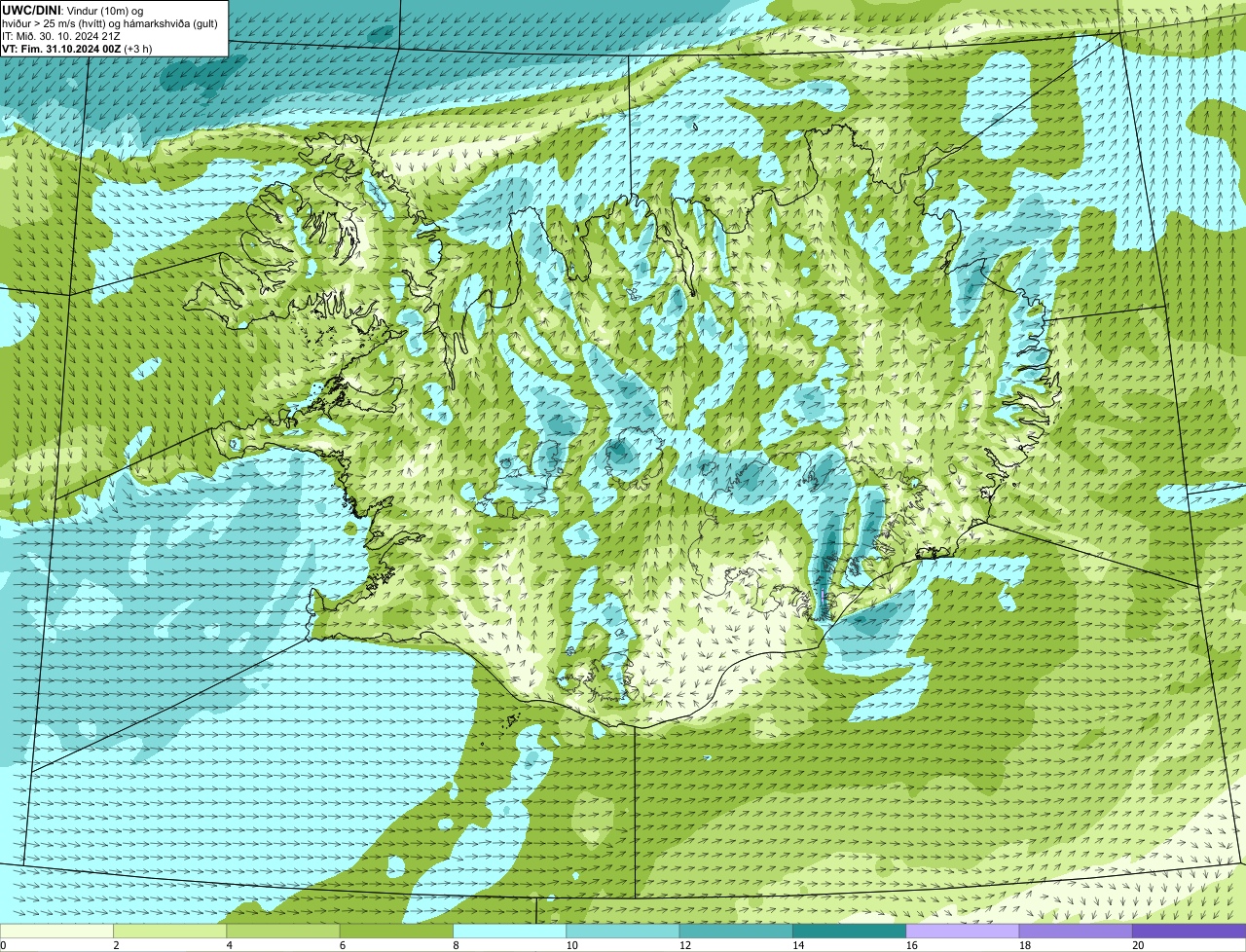Click the teal 12–14 legend swatch
1246x952 pixels.
[x=736, y=932]
